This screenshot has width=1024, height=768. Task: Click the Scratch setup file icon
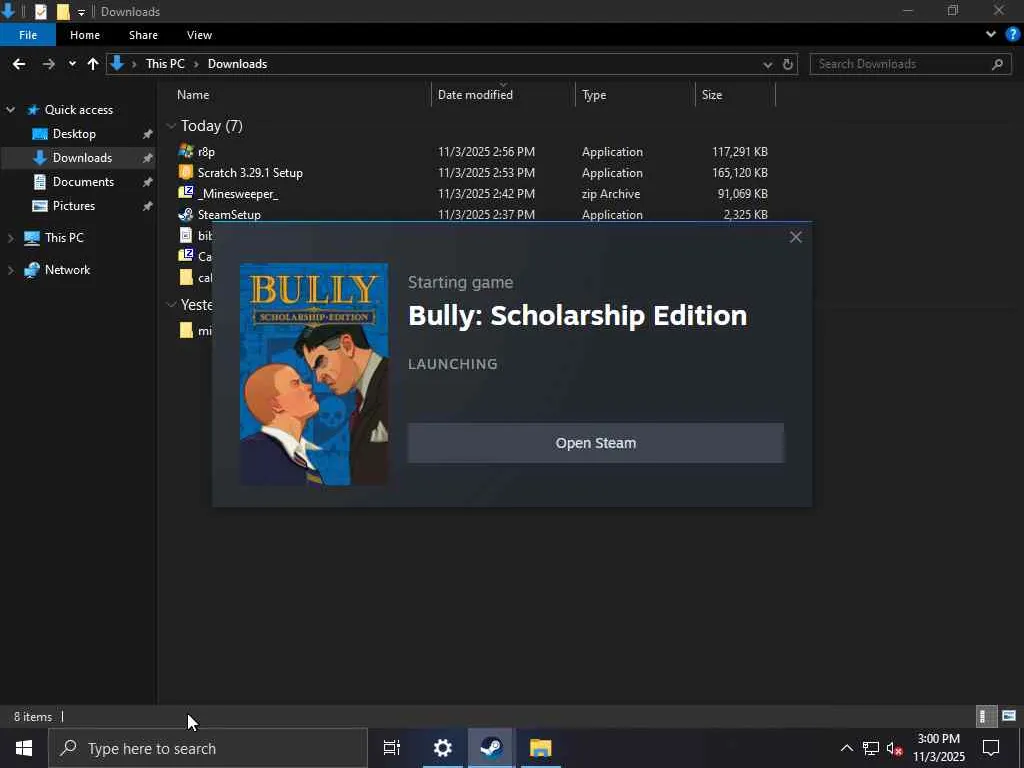(186, 172)
